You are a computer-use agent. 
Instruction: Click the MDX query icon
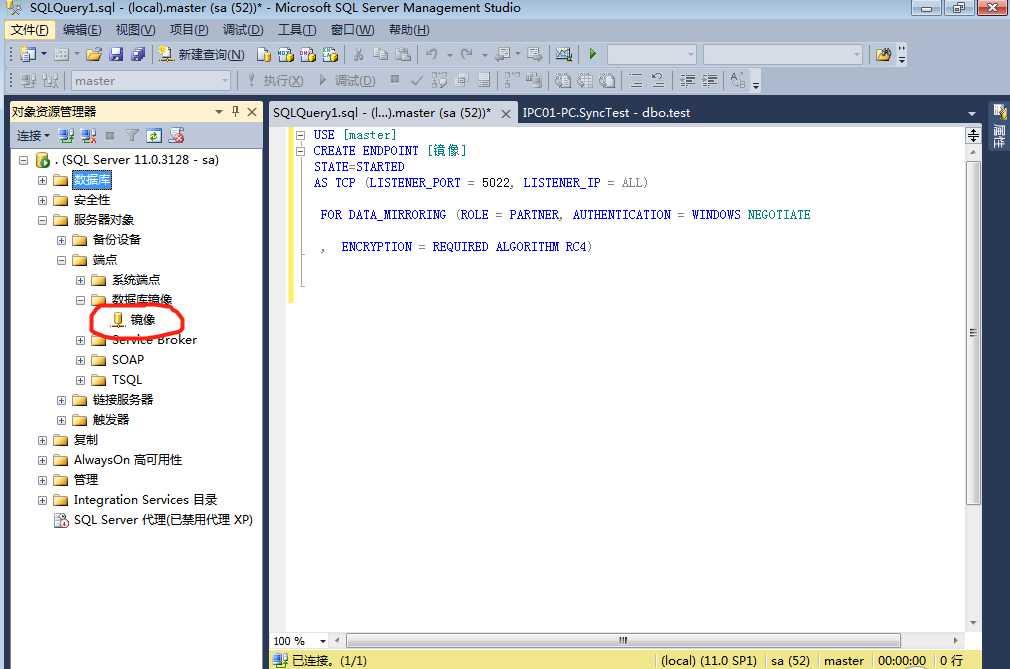pyautogui.click(x=285, y=55)
